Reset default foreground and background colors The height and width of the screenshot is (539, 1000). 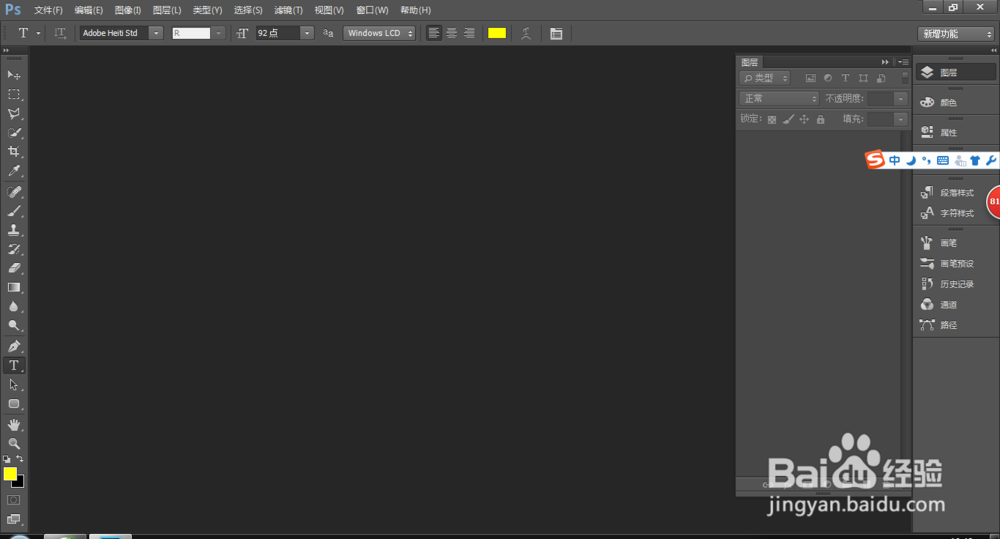6,459
